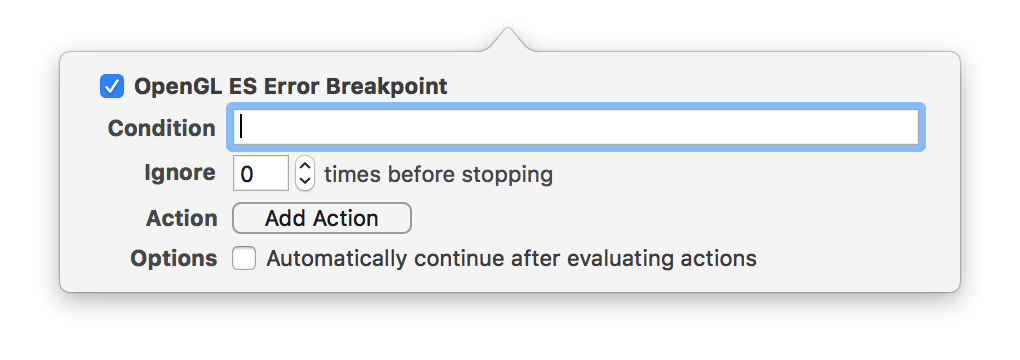This screenshot has width=1020, height=360.
Task: Click the Options label
Action: [174, 258]
